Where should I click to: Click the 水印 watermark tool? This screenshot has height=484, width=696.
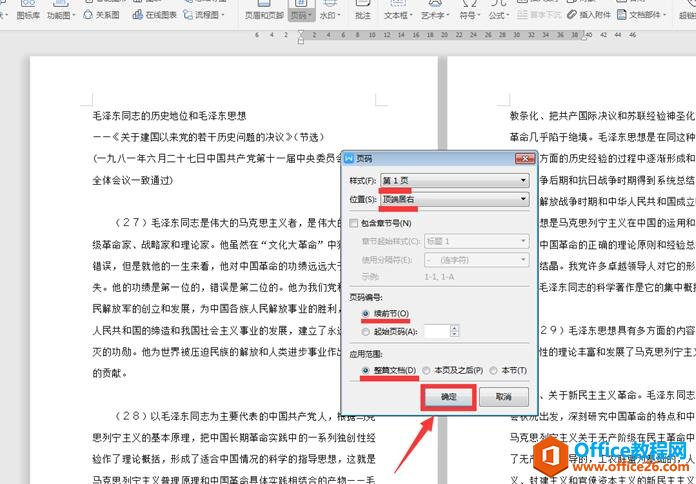(328, 16)
